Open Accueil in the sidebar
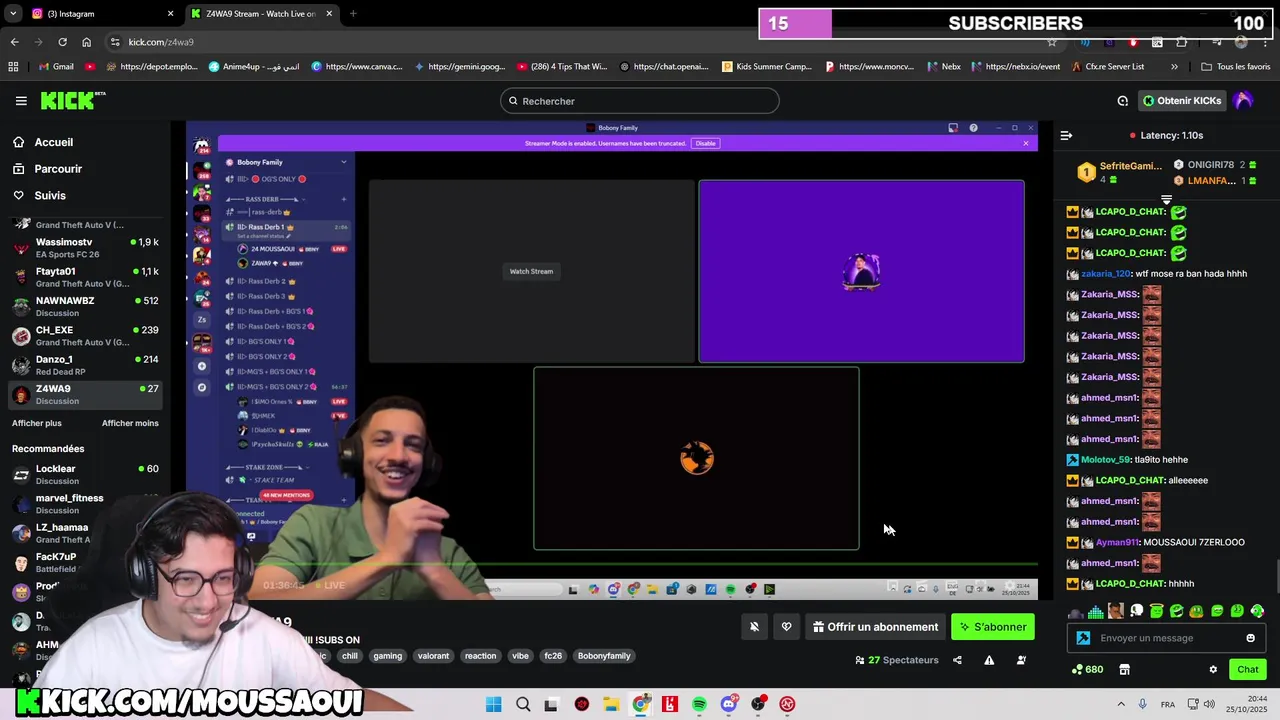Viewport: 1280px width, 720px height. pyautogui.click(x=54, y=142)
